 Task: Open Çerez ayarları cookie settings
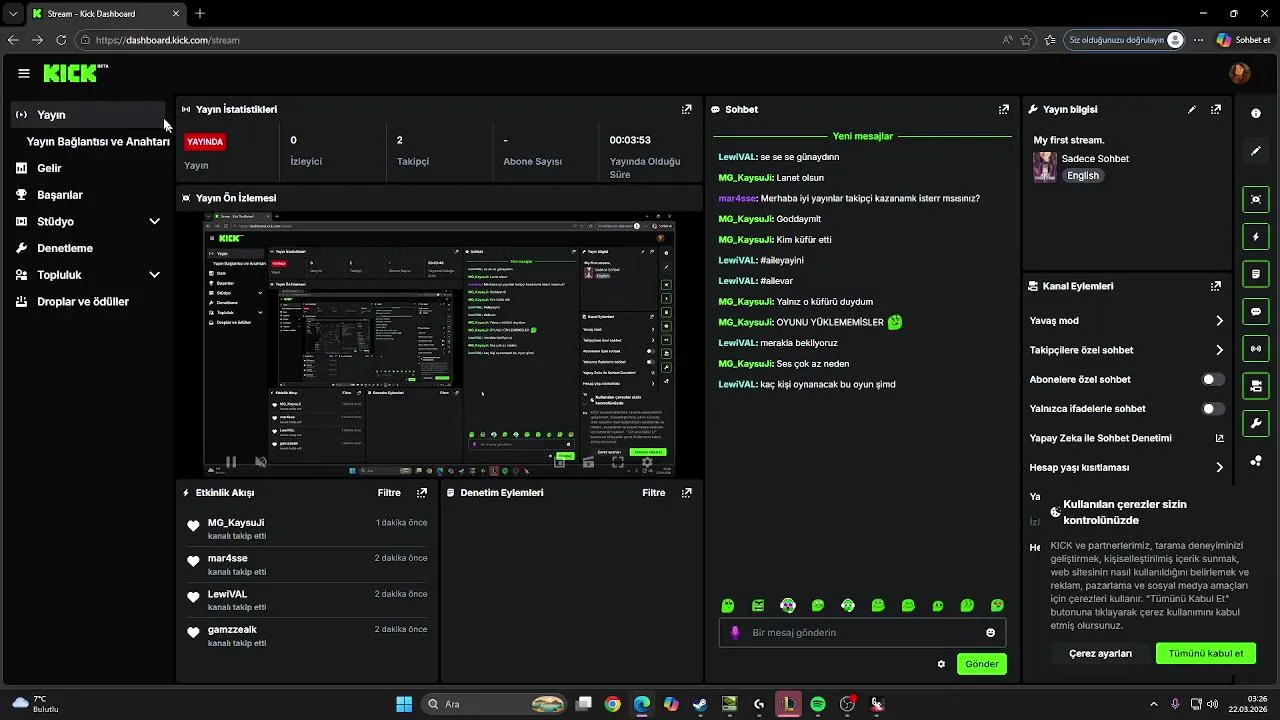tap(1100, 653)
